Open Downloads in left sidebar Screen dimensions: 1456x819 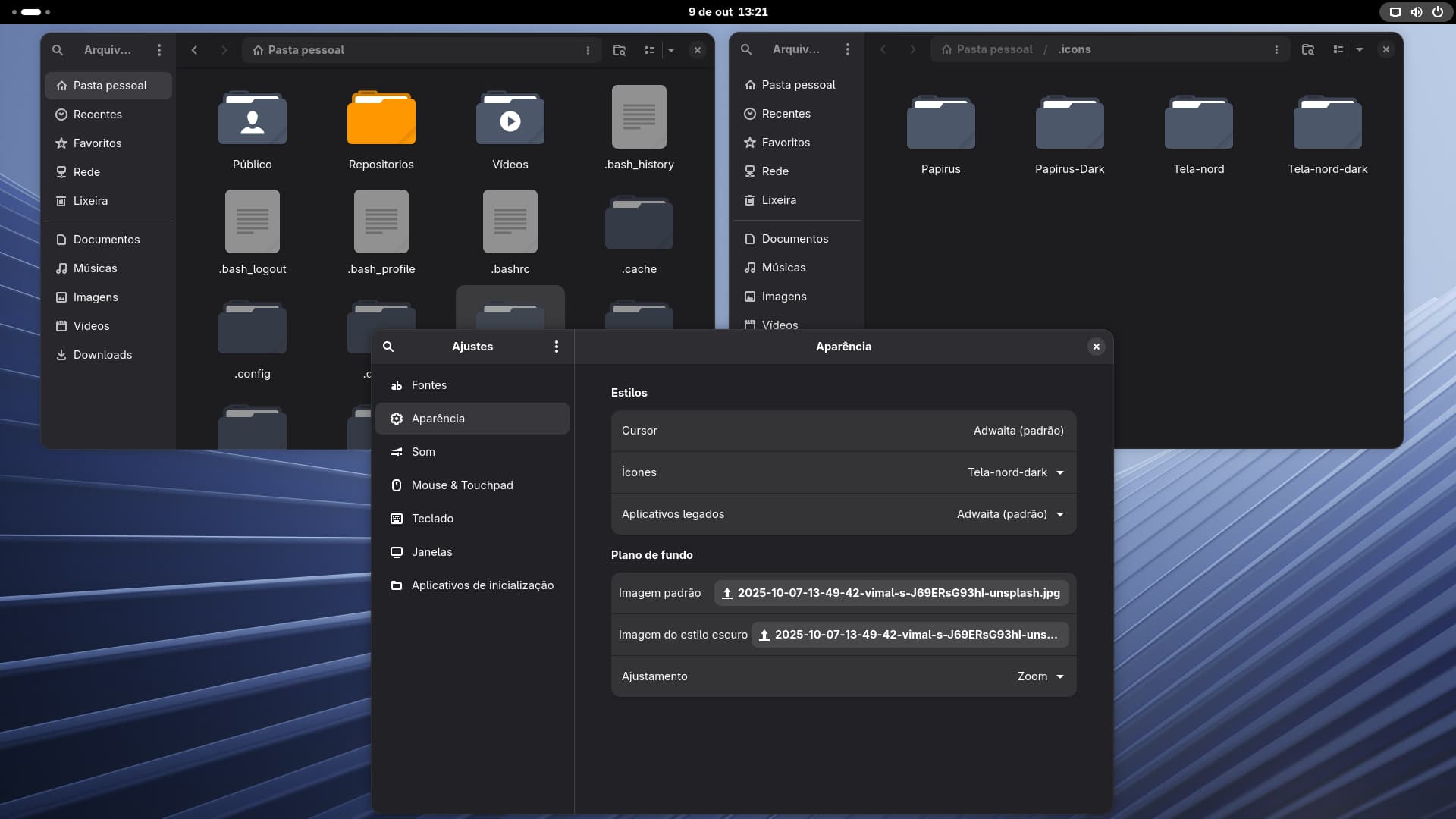click(x=102, y=355)
